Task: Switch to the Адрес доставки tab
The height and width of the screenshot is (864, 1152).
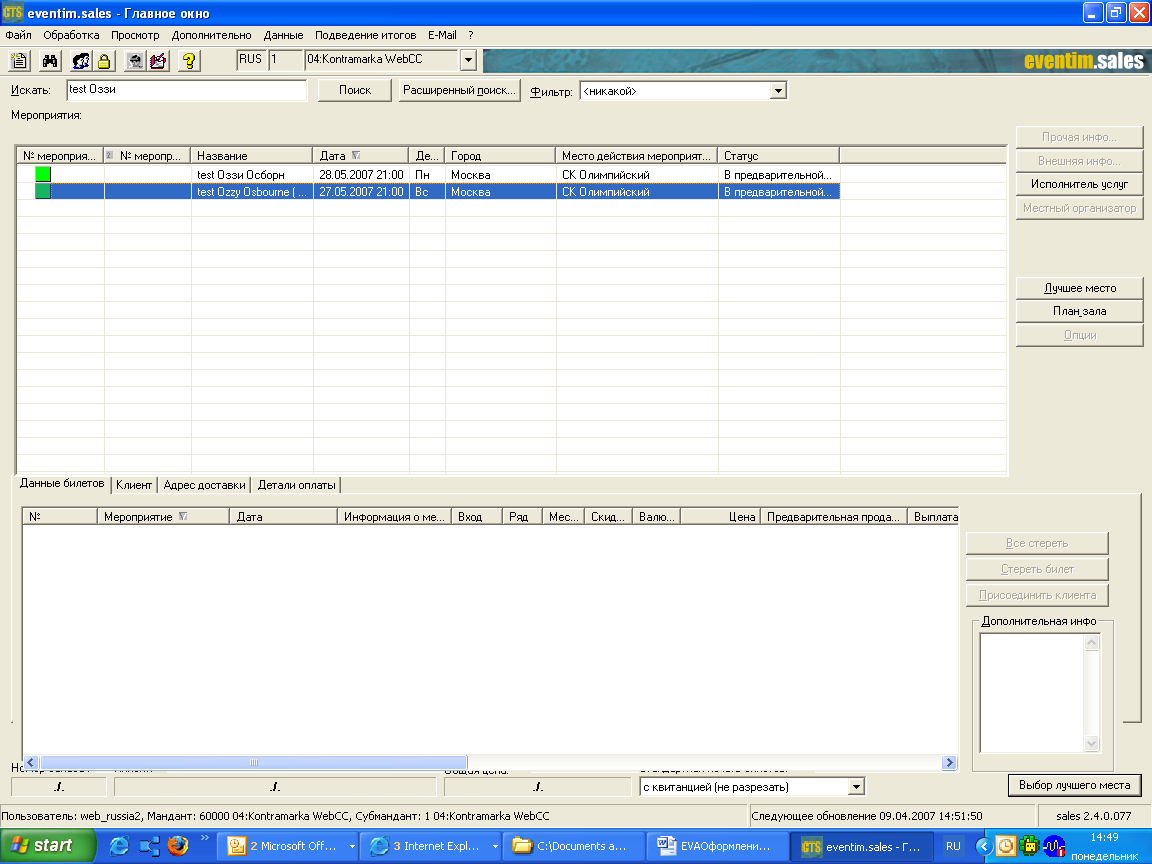Action: 204,485
